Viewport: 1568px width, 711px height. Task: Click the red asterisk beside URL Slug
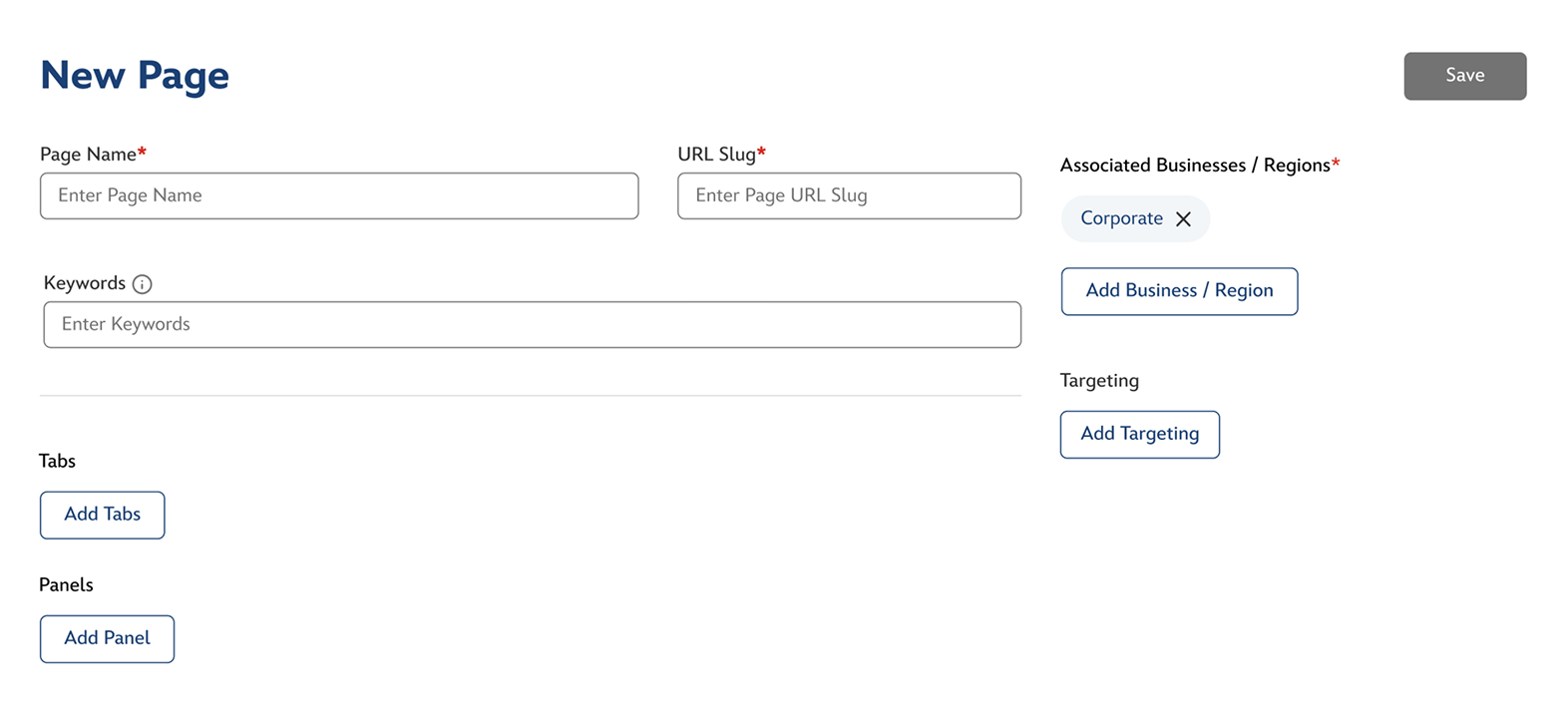pyautogui.click(x=762, y=152)
